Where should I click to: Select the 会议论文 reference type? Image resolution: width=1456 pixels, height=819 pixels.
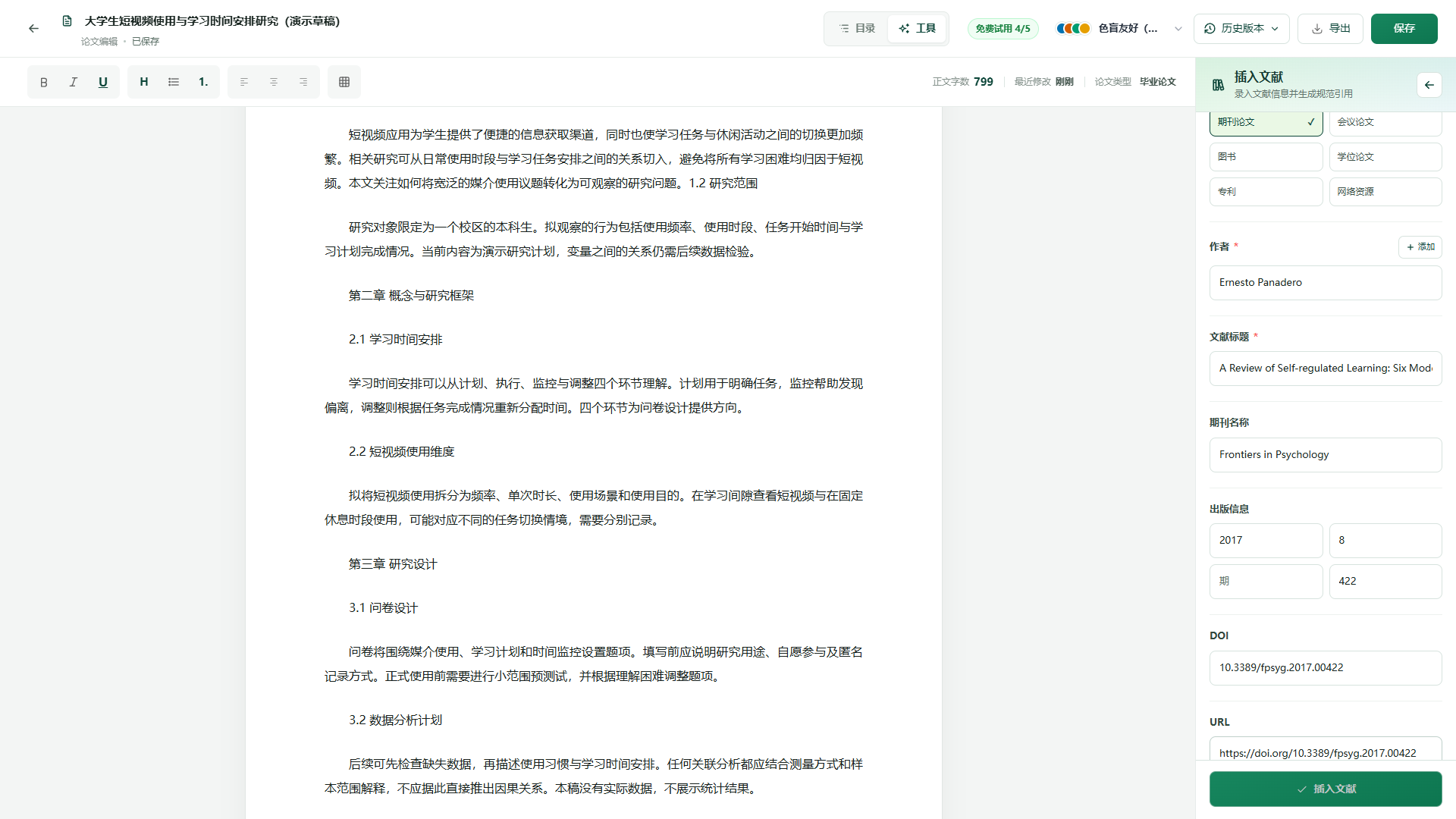coord(1385,122)
